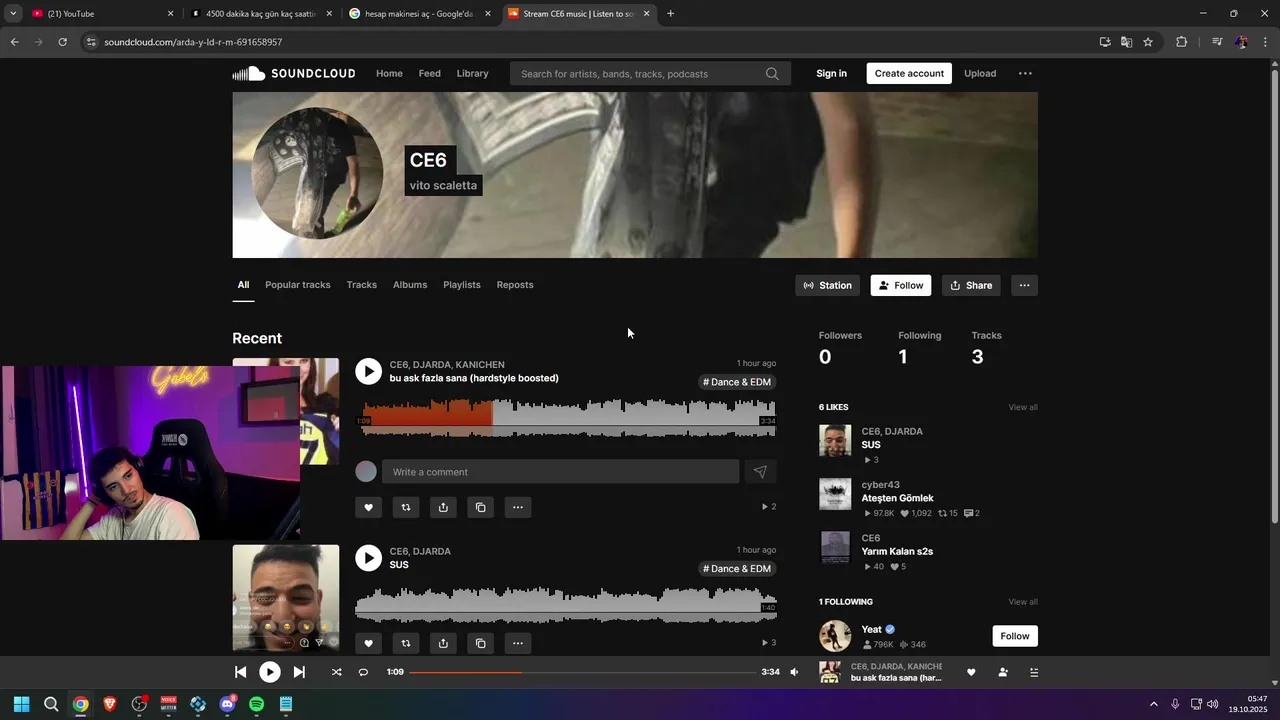Click the Upload link
1280x720 pixels.
pyautogui.click(x=980, y=73)
